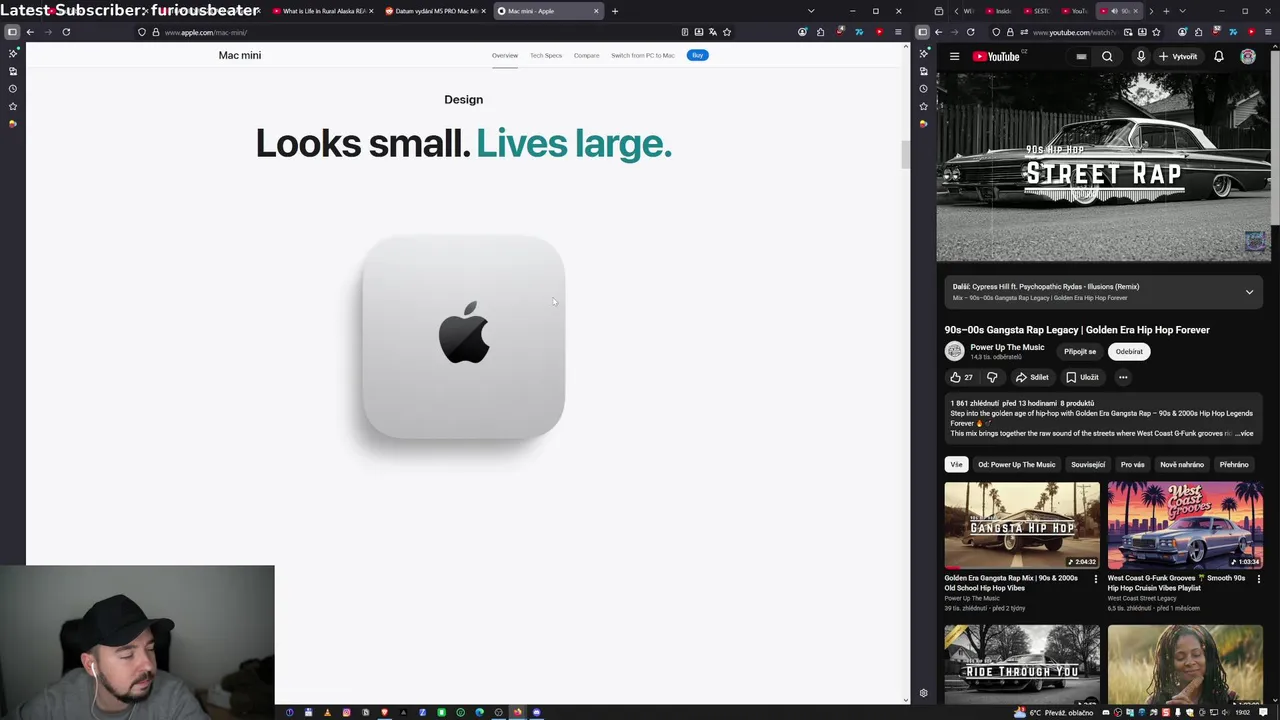Viewport: 1280px width, 720px height.
Task: Click Připojit se join button
Action: click(x=1080, y=351)
